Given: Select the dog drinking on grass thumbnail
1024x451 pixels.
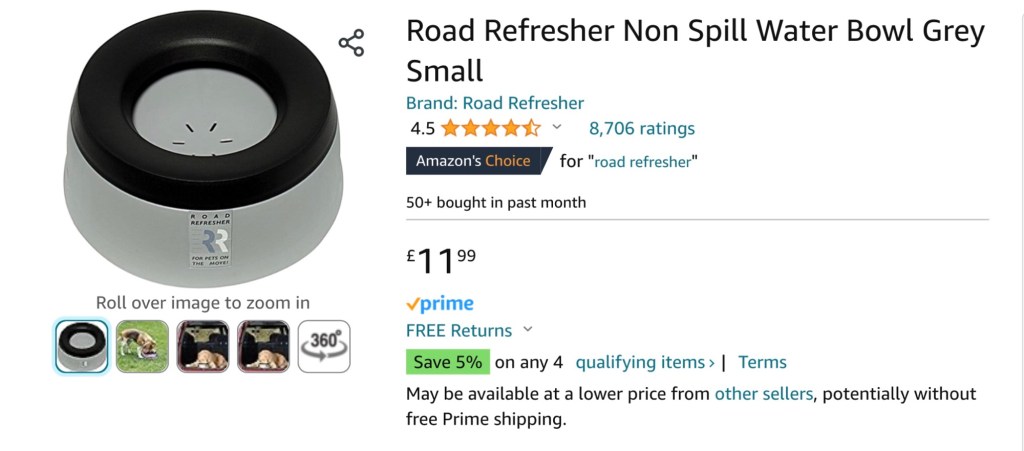Looking at the screenshot, I should (x=142, y=346).
